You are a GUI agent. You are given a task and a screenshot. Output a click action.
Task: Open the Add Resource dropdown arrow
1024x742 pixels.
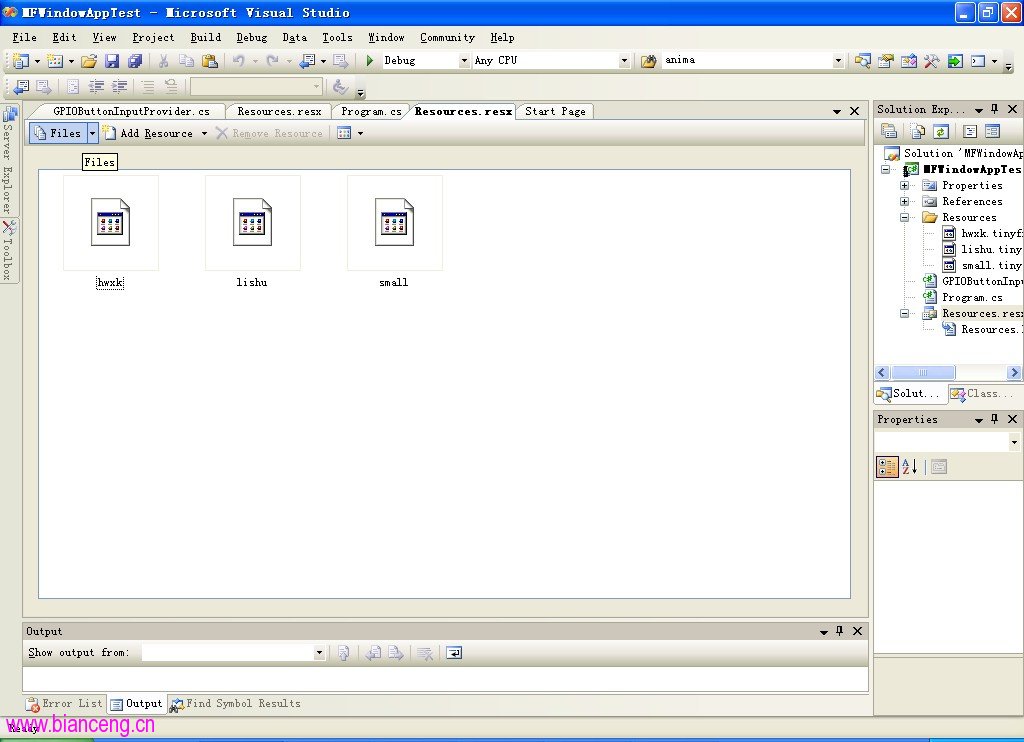coord(204,133)
